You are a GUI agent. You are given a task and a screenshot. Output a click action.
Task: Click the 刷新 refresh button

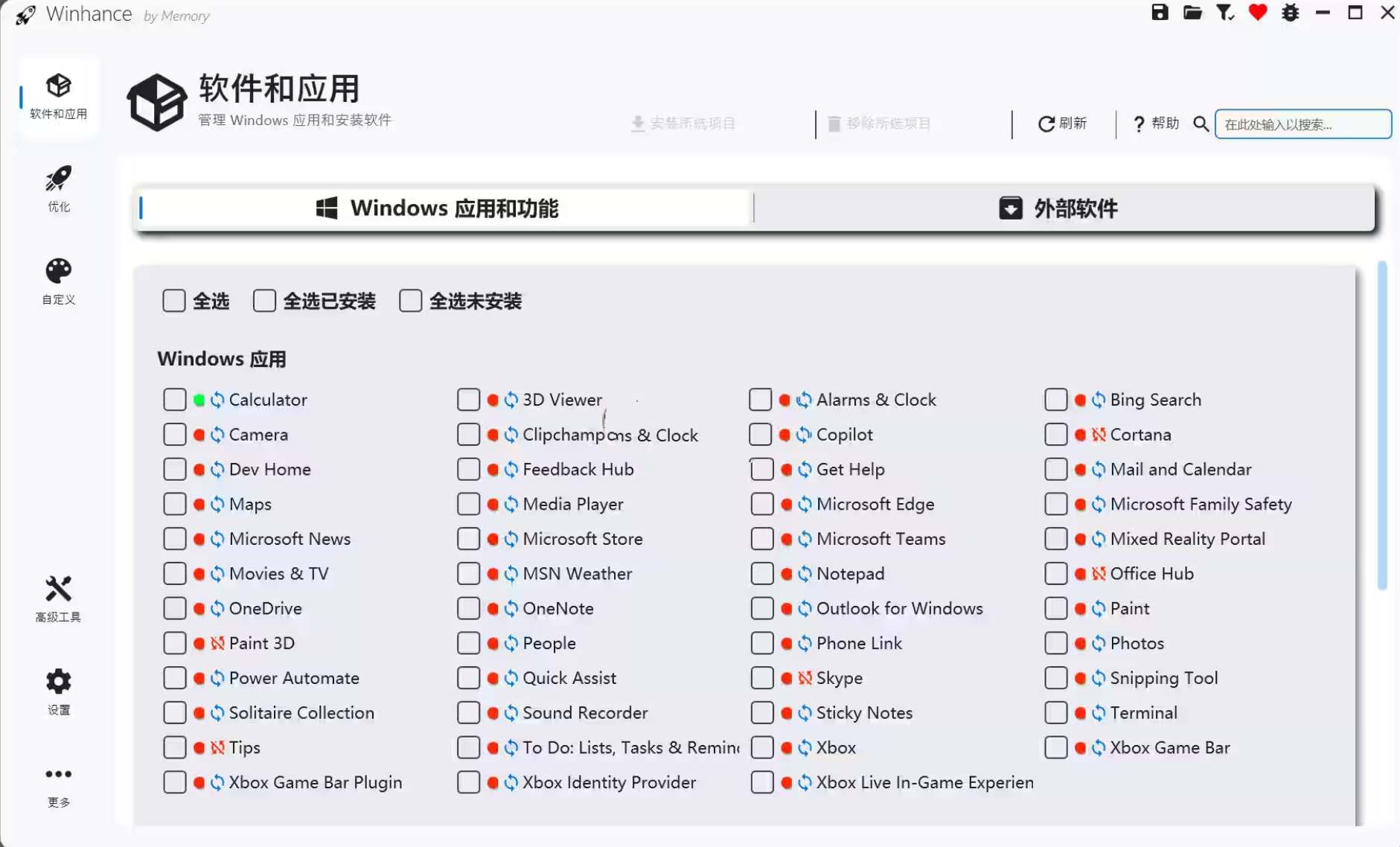(x=1063, y=124)
